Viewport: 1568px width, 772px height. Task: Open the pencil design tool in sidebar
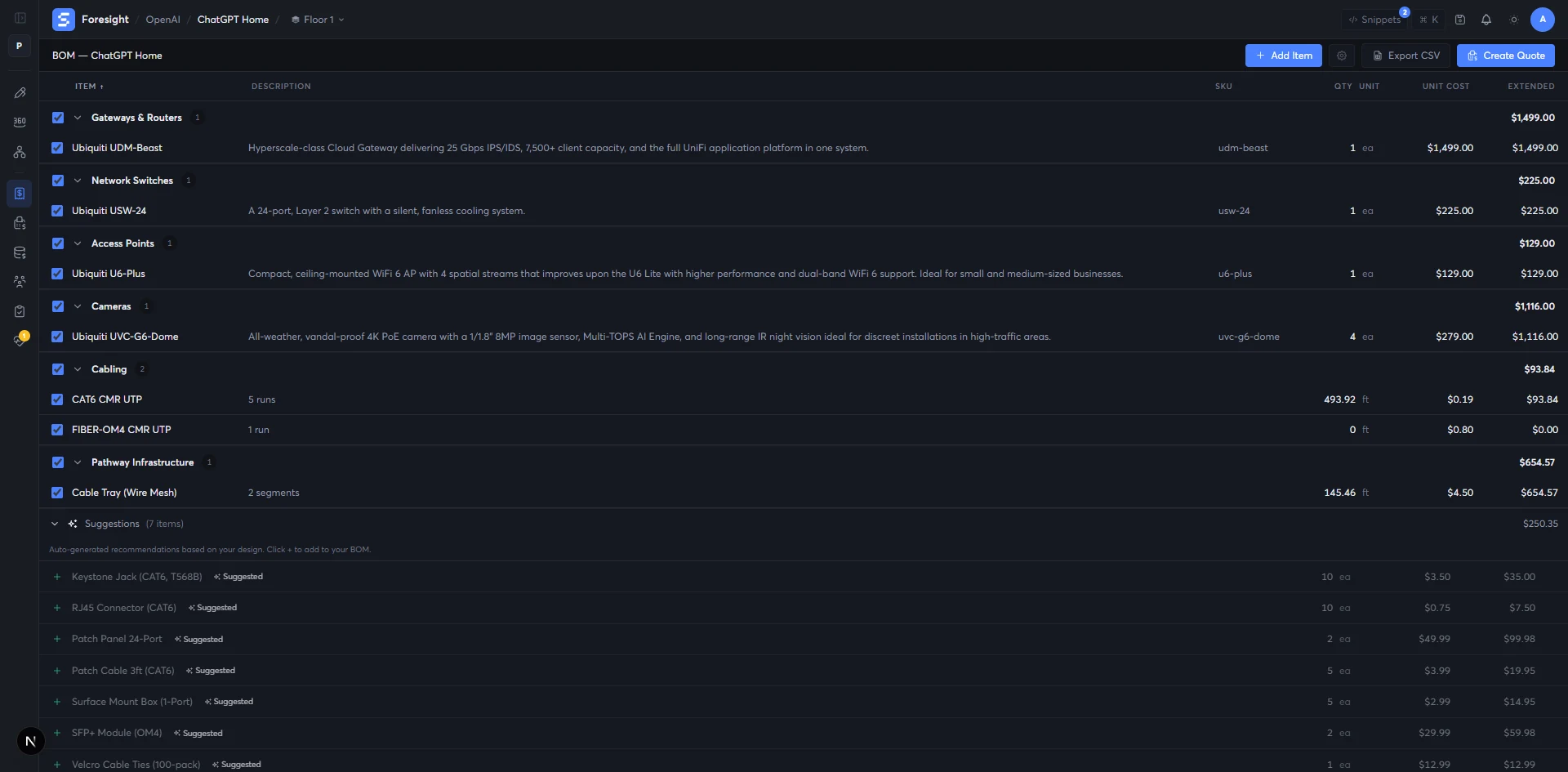20,93
